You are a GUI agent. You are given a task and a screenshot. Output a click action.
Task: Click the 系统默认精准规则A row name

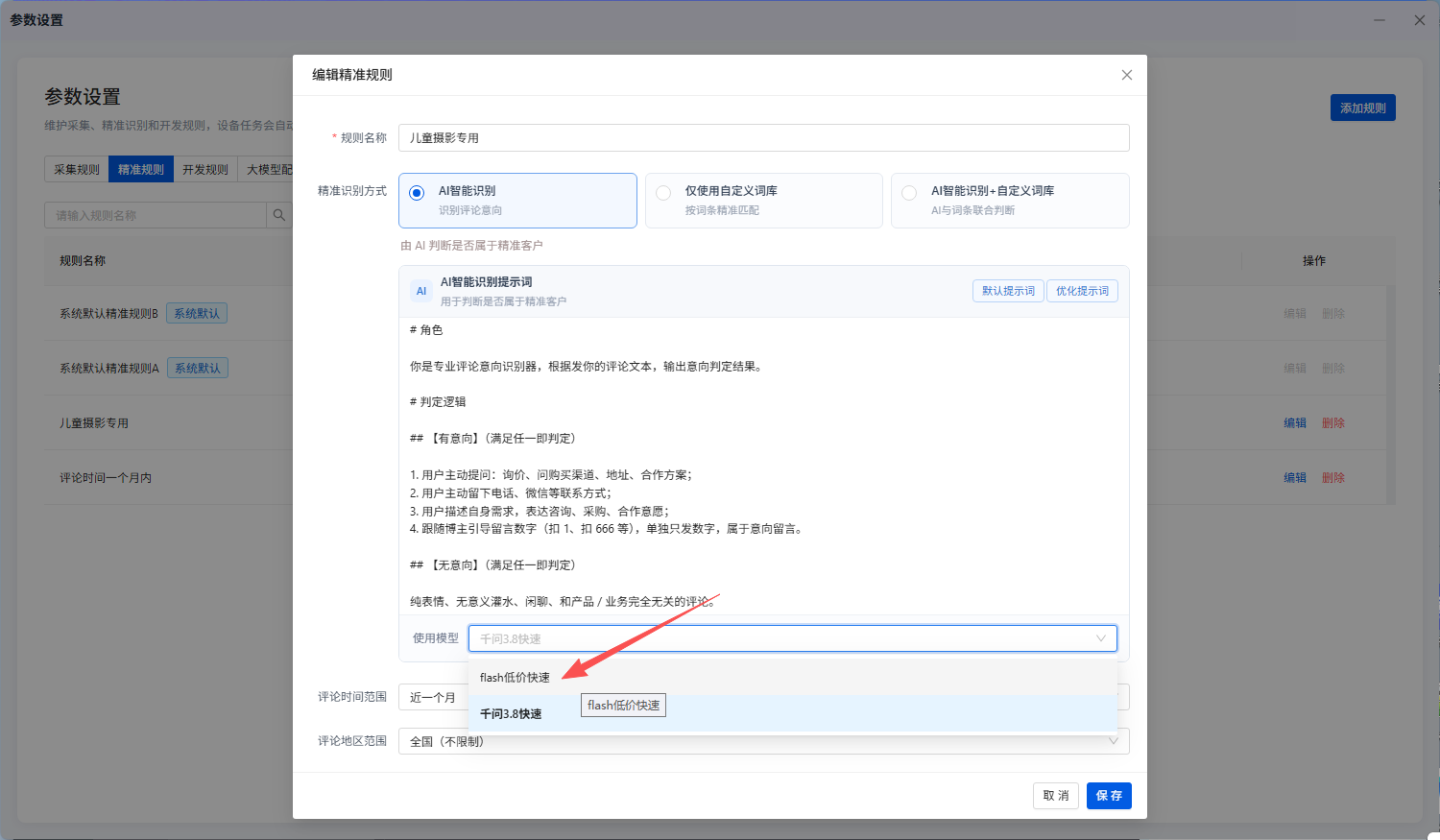[x=109, y=369]
